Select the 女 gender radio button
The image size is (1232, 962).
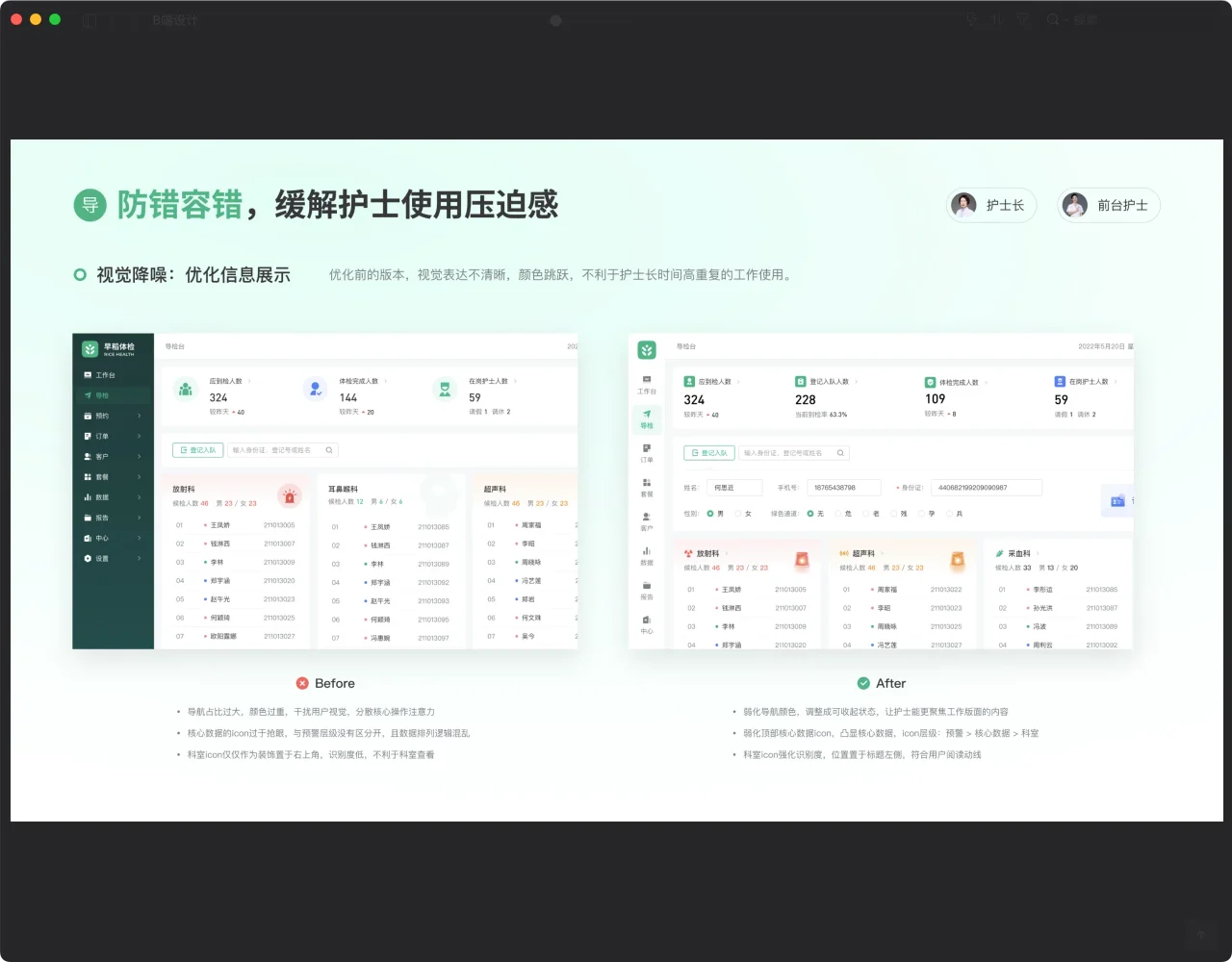pyautogui.click(x=738, y=514)
